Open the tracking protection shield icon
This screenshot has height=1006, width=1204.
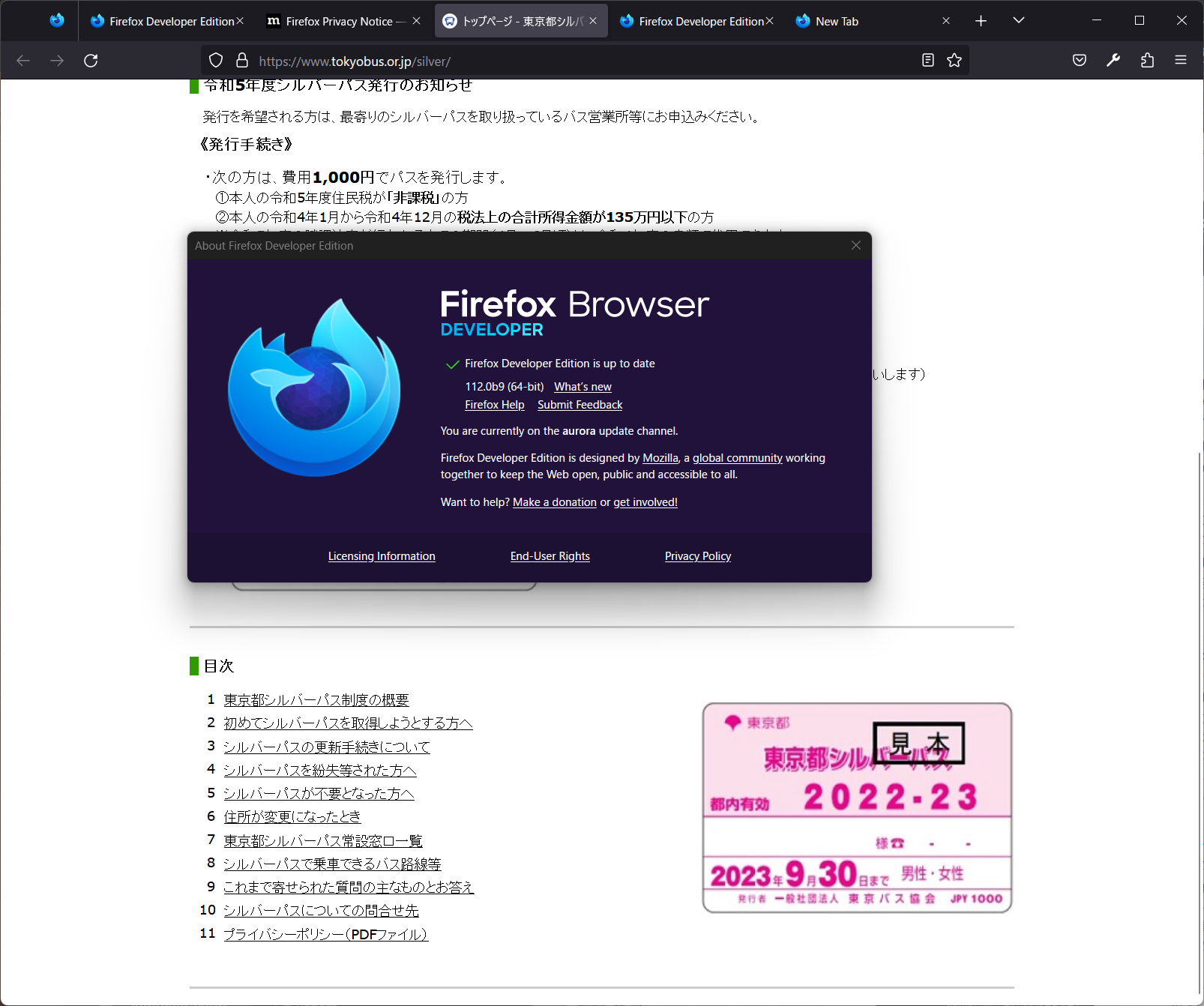coord(216,61)
